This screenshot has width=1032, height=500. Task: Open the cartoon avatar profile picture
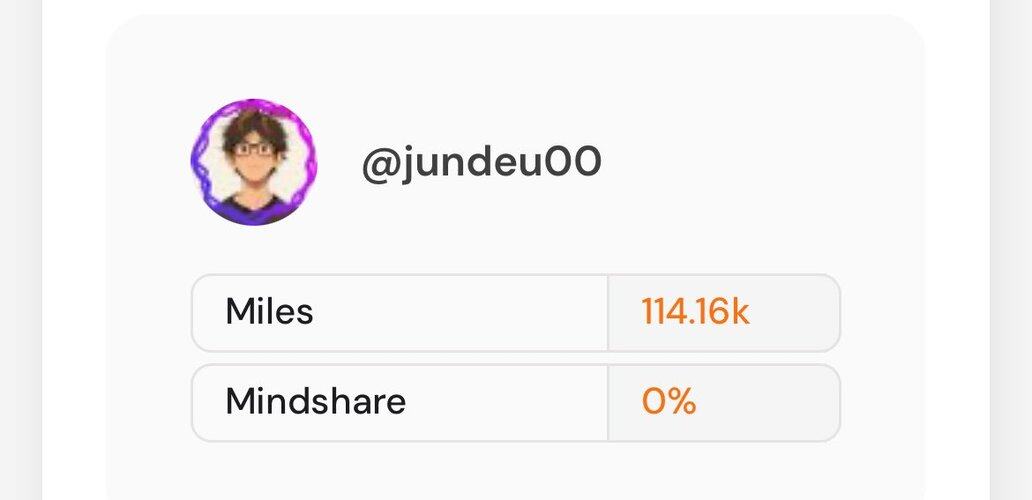(x=253, y=162)
